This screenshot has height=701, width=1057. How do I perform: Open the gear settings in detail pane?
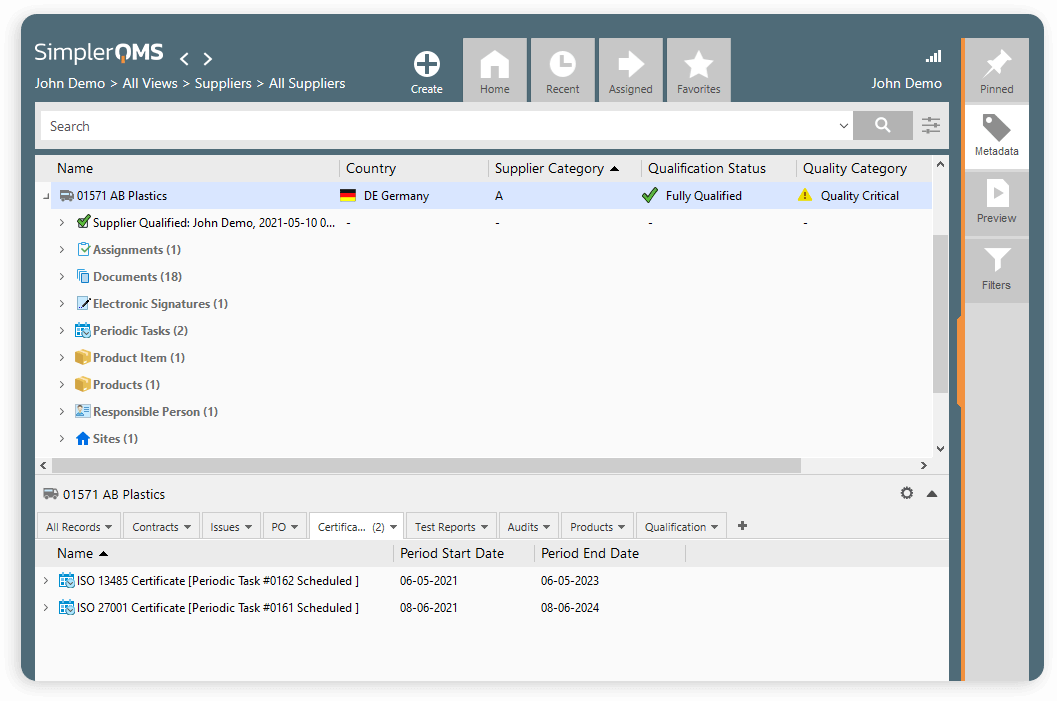907,493
